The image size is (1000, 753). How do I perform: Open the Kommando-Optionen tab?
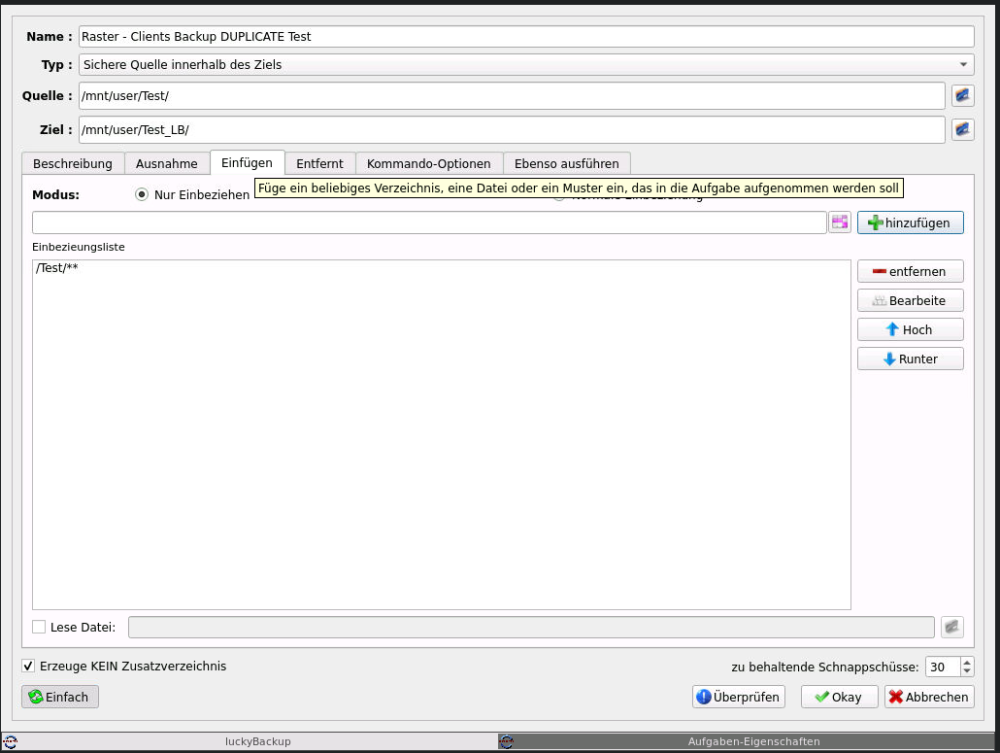click(429, 163)
